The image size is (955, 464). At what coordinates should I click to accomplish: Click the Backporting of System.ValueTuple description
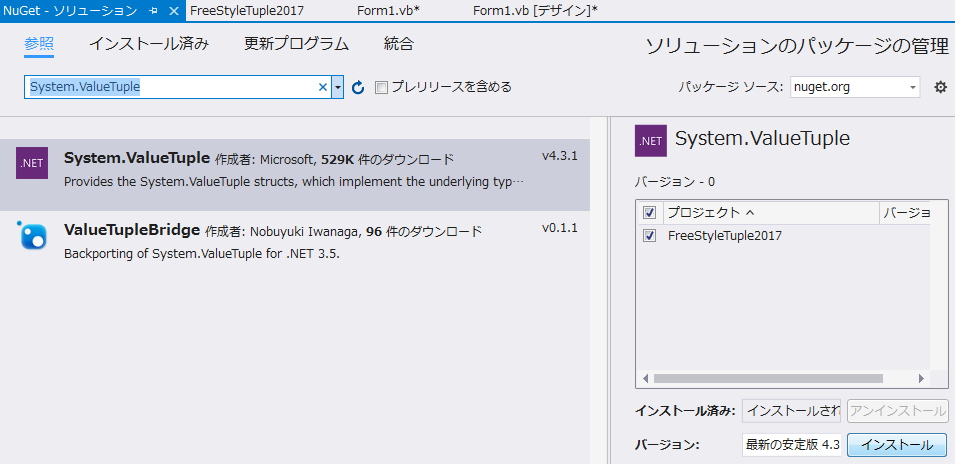pyautogui.click(x=202, y=254)
